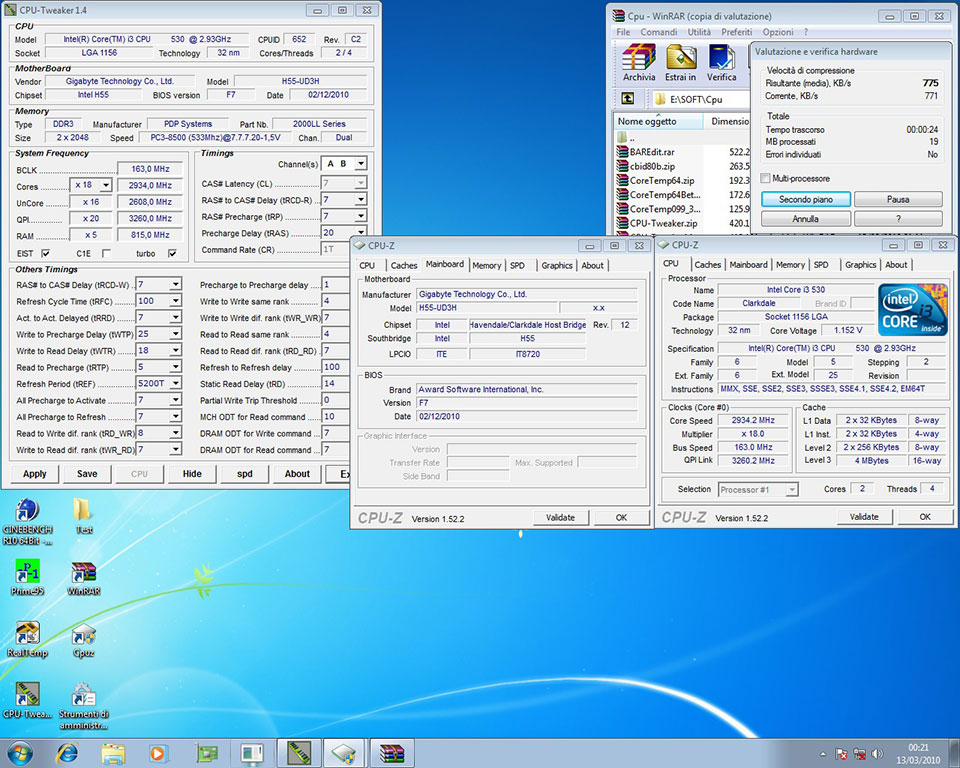The image size is (960, 768).
Task: Open the Refresh Cycle Time (tRFC) dropdown
Action: (x=176, y=301)
